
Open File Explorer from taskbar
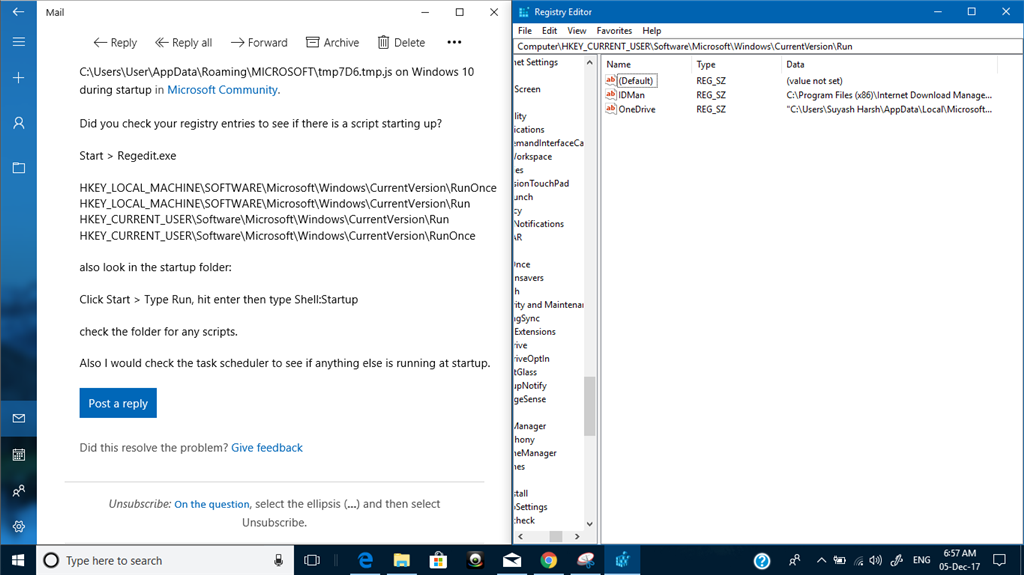point(402,560)
